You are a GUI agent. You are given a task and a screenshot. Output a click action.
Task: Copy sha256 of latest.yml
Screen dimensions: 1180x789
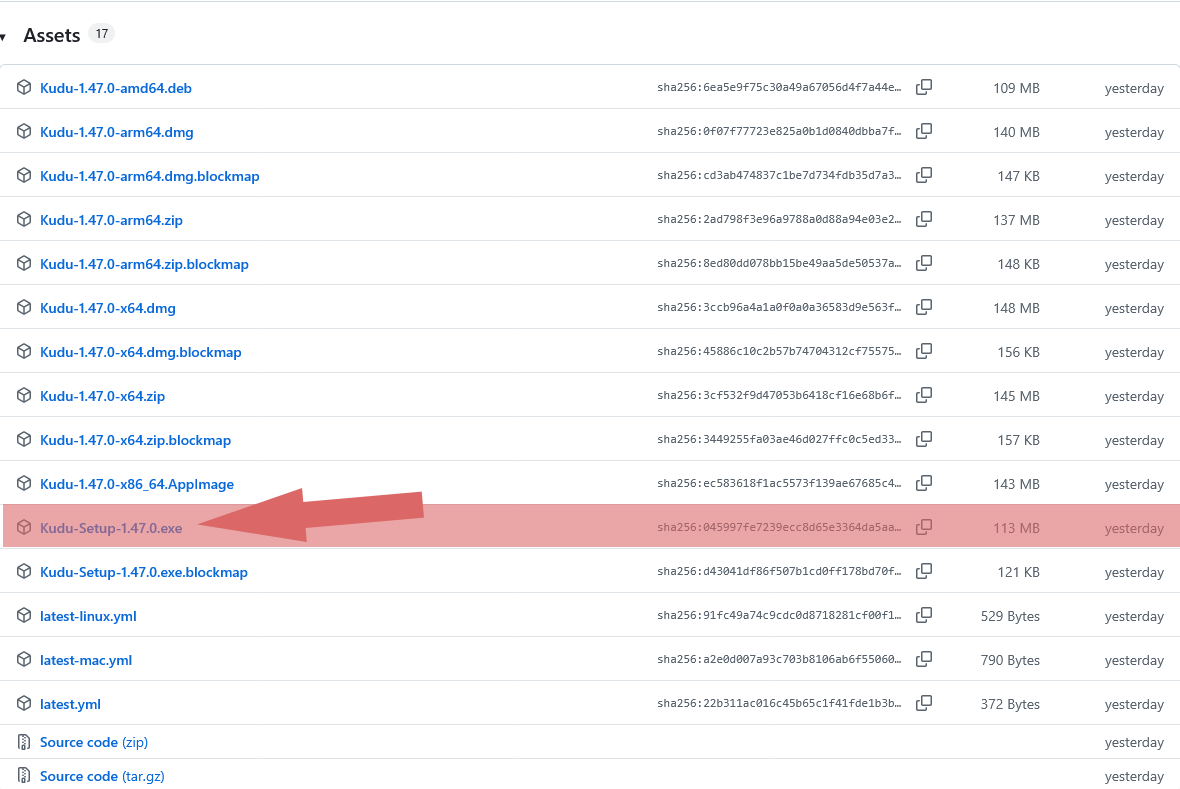pyautogui.click(x=924, y=703)
